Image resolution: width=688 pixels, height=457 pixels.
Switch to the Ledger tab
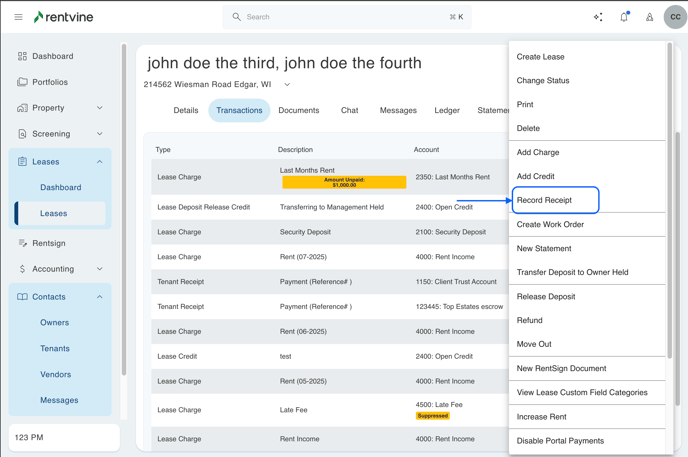pyautogui.click(x=447, y=110)
